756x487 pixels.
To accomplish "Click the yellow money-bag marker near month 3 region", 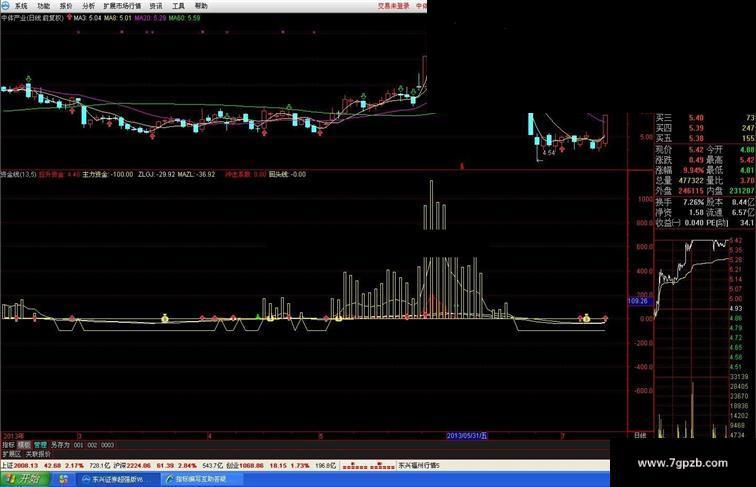I will 164,318.
